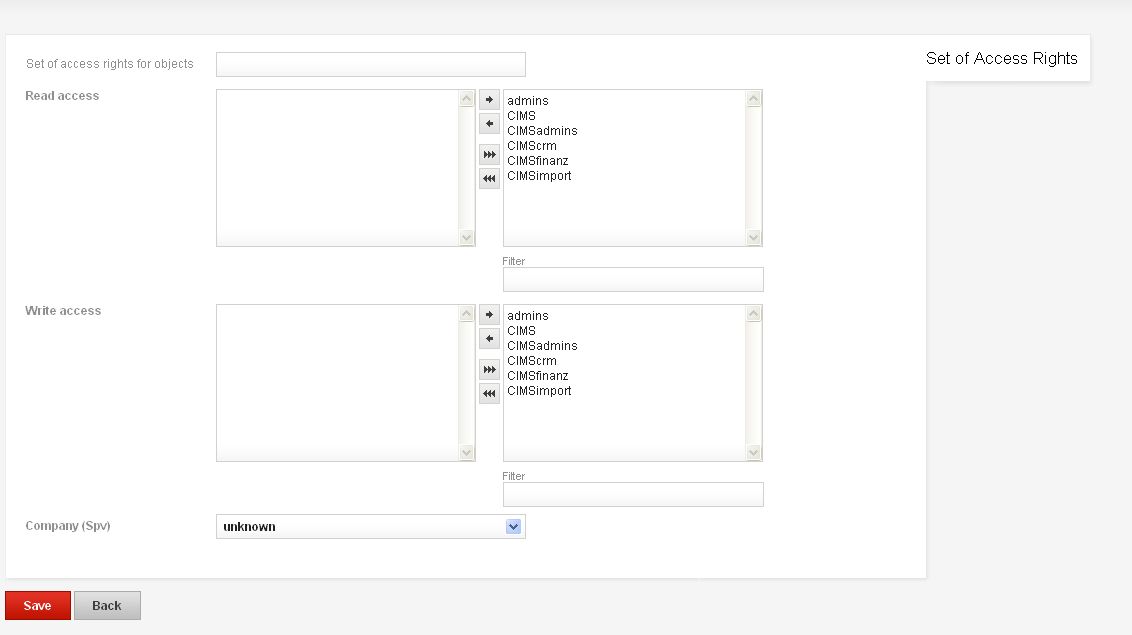Focus the Set of access rights field
The image size is (1132, 635).
(x=370, y=64)
